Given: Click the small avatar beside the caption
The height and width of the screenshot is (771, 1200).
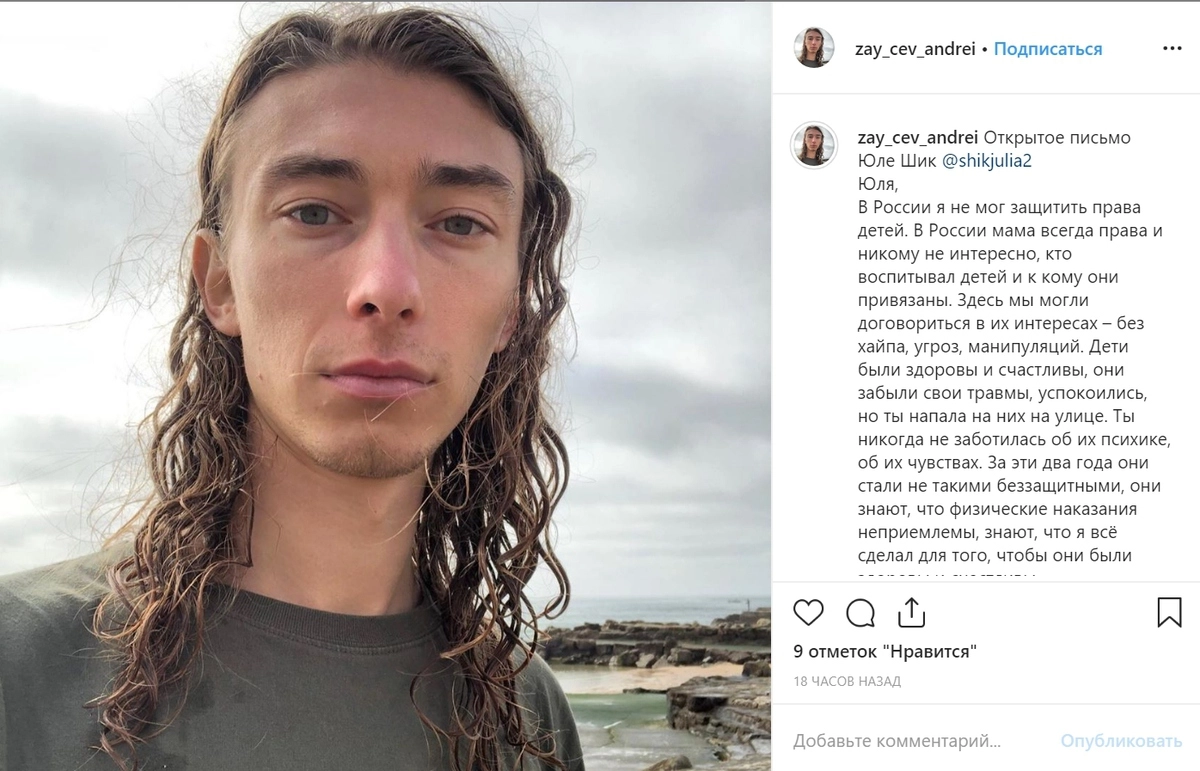Looking at the screenshot, I should click(x=814, y=145).
